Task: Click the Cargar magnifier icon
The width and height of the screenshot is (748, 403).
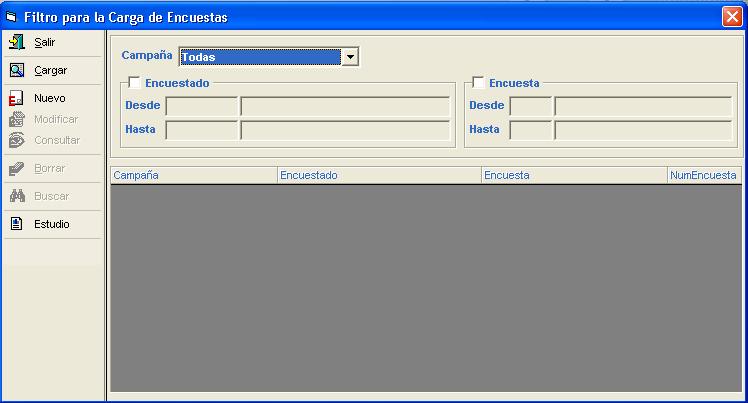Action: click(x=17, y=70)
